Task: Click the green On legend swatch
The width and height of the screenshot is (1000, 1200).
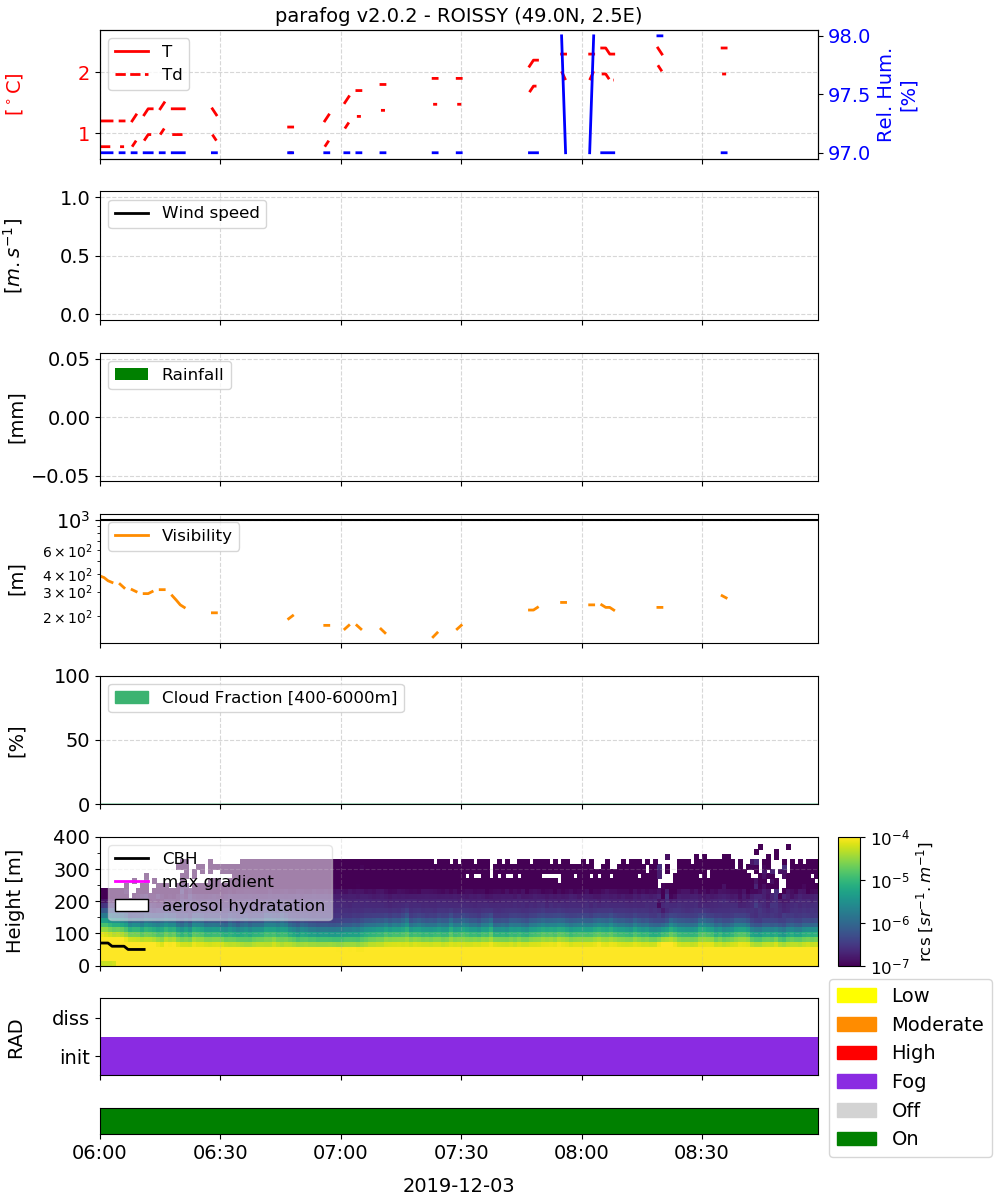Action: coord(858,1138)
